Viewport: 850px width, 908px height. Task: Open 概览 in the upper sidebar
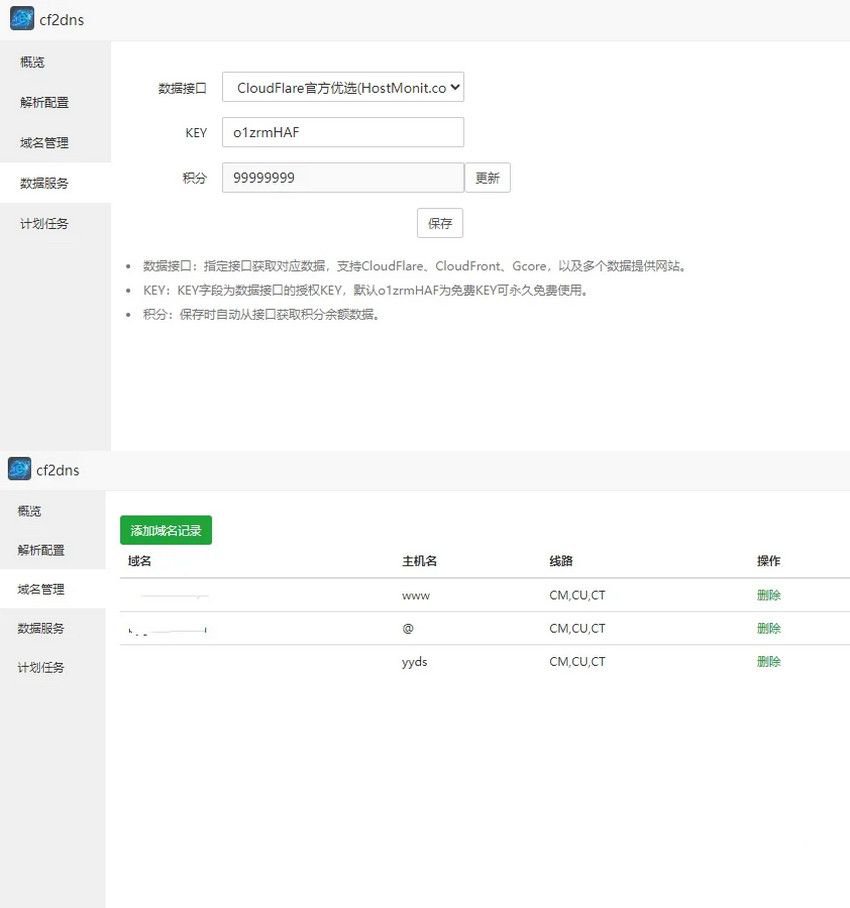coord(33,62)
